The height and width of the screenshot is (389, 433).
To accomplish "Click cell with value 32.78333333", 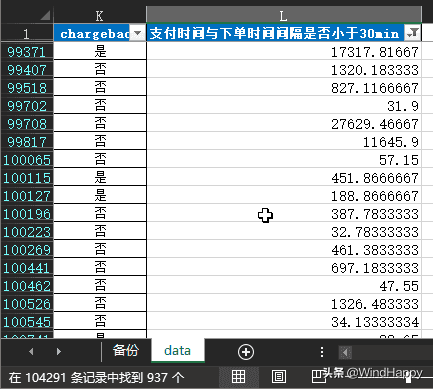I will coord(284,232).
